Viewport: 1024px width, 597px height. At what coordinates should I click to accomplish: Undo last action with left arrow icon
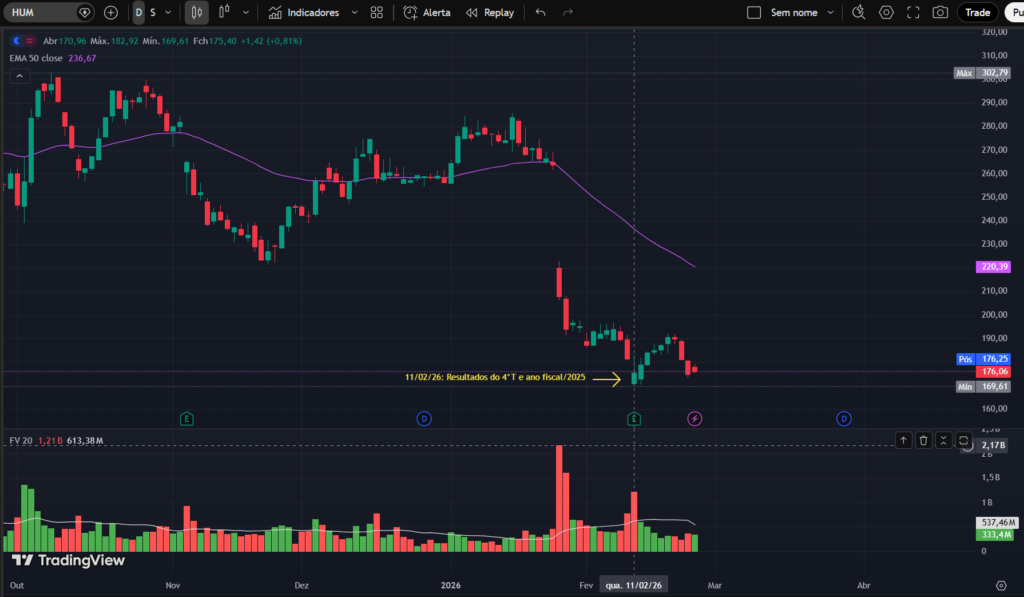click(x=539, y=12)
